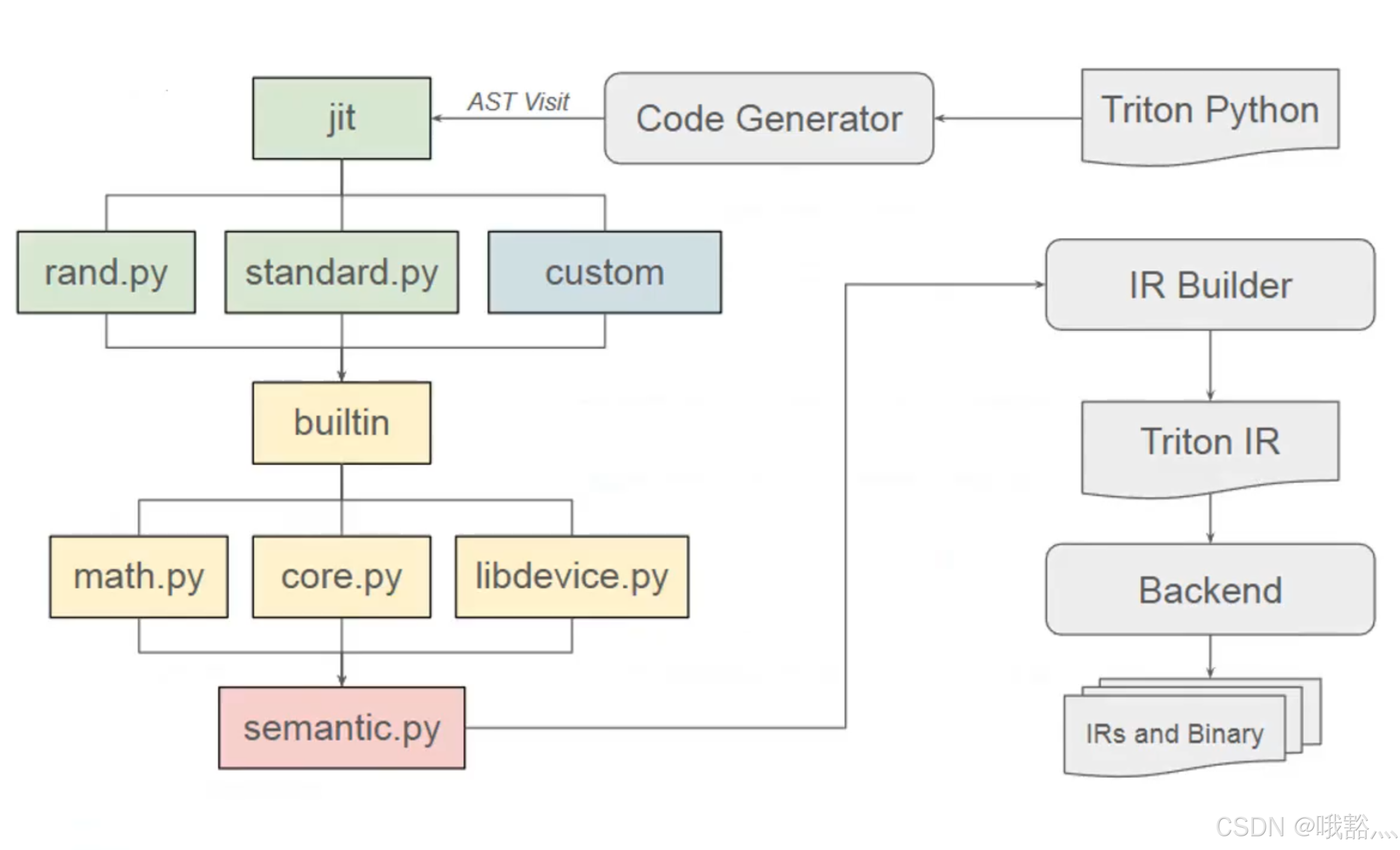Click the Triton Python document shape
Viewport: 1400px width, 850px height.
coord(1209,112)
